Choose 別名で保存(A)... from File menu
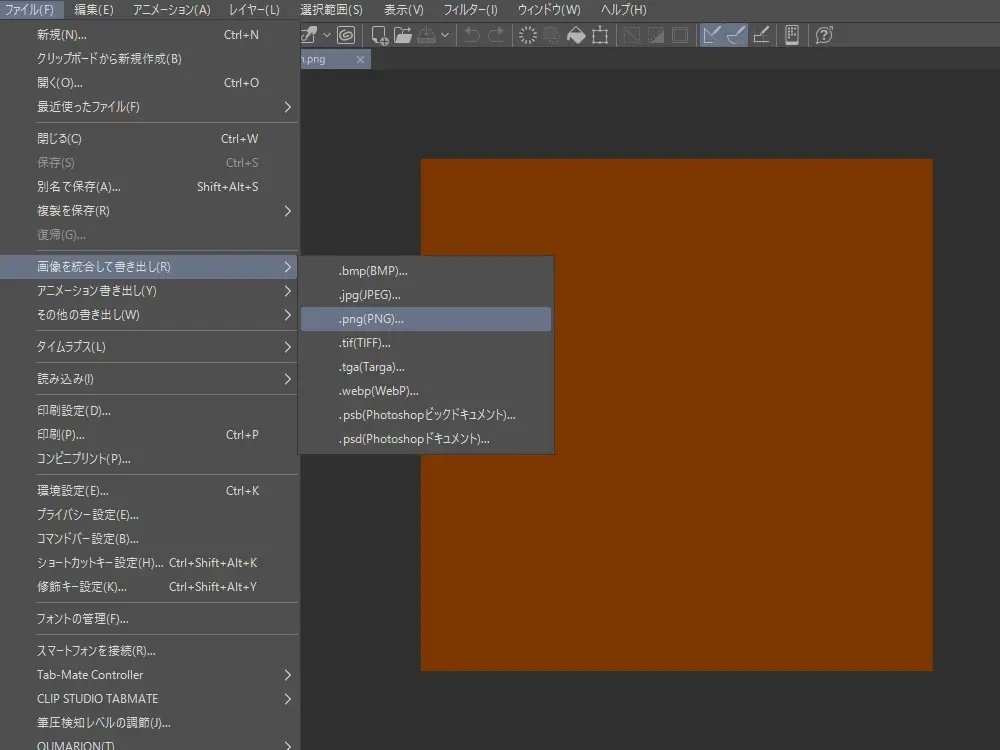The width and height of the screenshot is (1000, 750). click(x=79, y=187)
